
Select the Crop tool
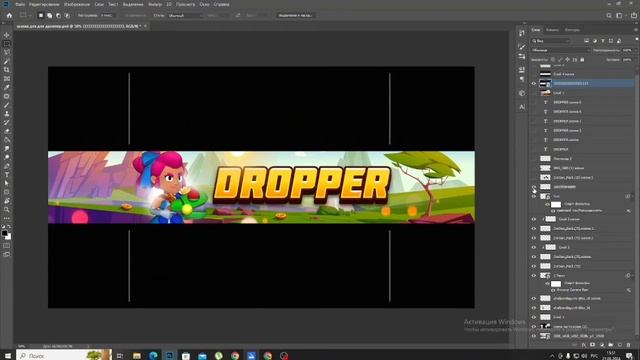[7, 70]
